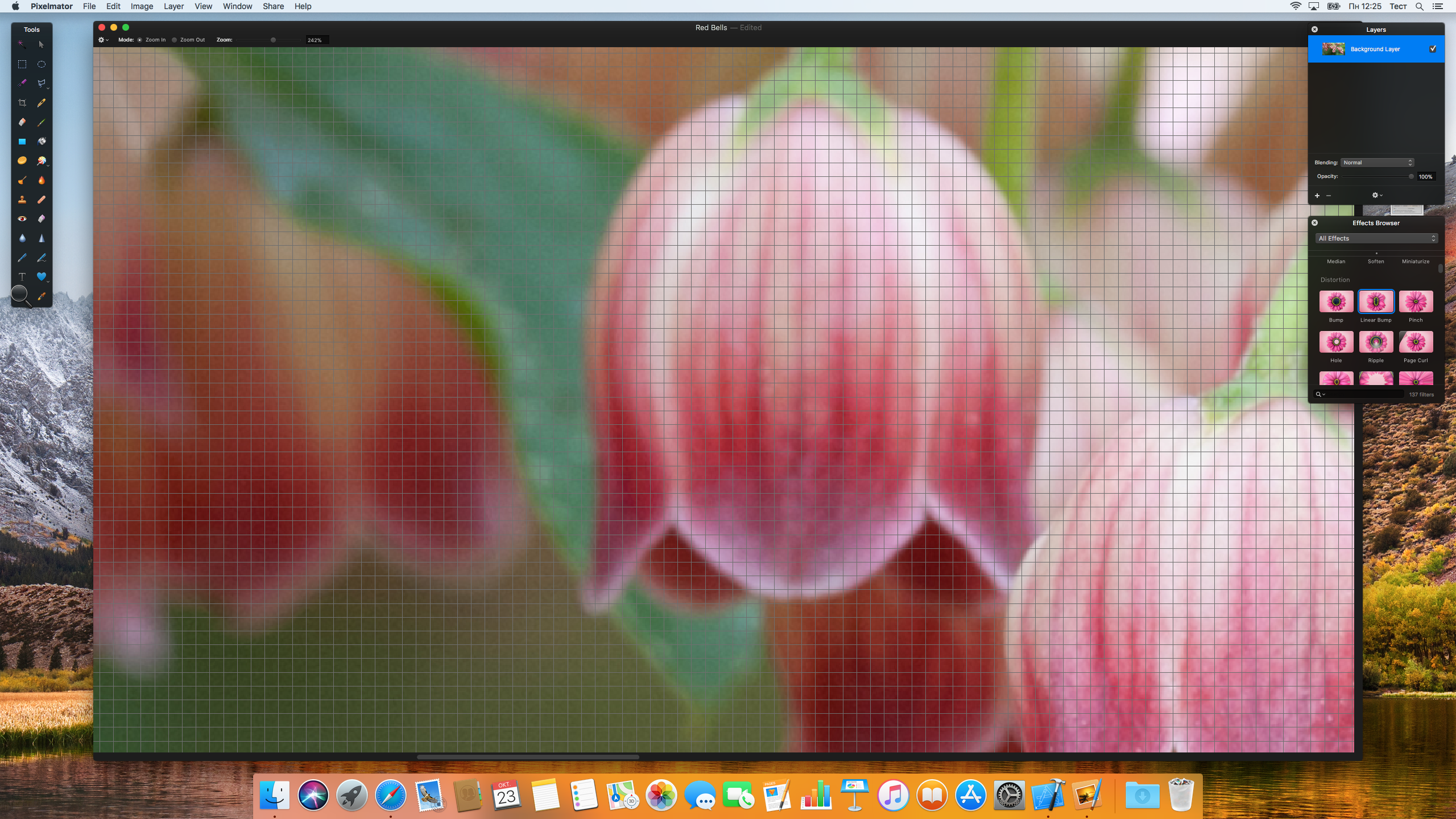This screenshot has width=1456, height=819.
Task: Add a new layer with plus button
Action: pyautogui.click(x=1317, y=196)
